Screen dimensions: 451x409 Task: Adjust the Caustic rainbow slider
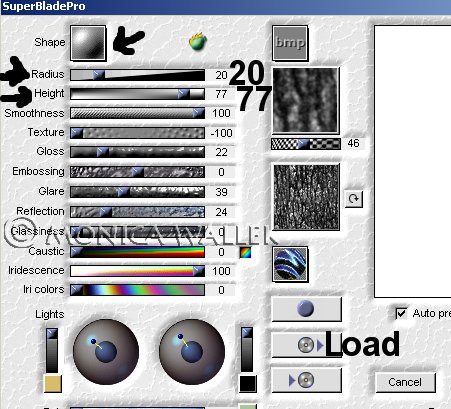point(137,252)
